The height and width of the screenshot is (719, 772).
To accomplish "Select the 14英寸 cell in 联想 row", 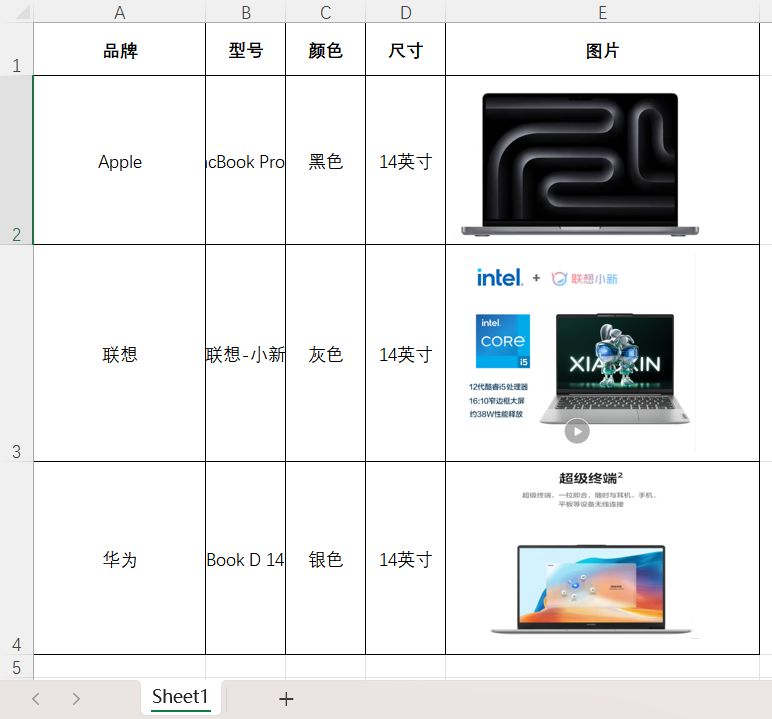I will click(x=405, y=353).
